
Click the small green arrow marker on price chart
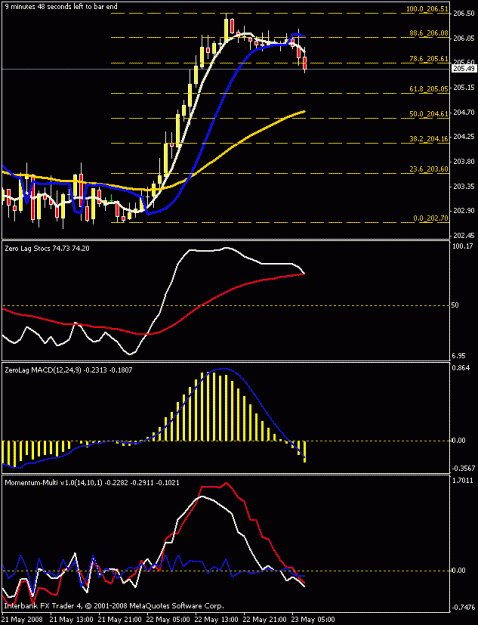(x=111, y=198)
